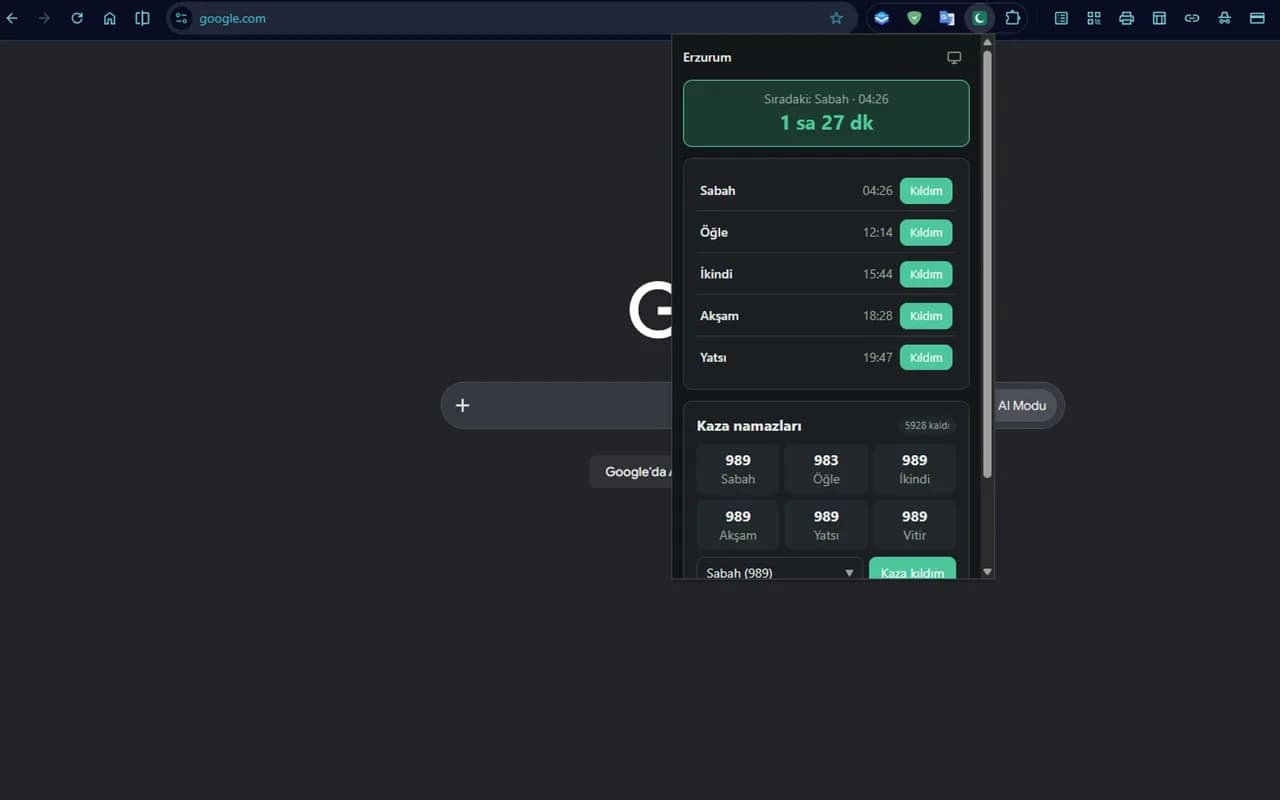
Task: Click the browser forward arrow
Action: pos(44,18)
